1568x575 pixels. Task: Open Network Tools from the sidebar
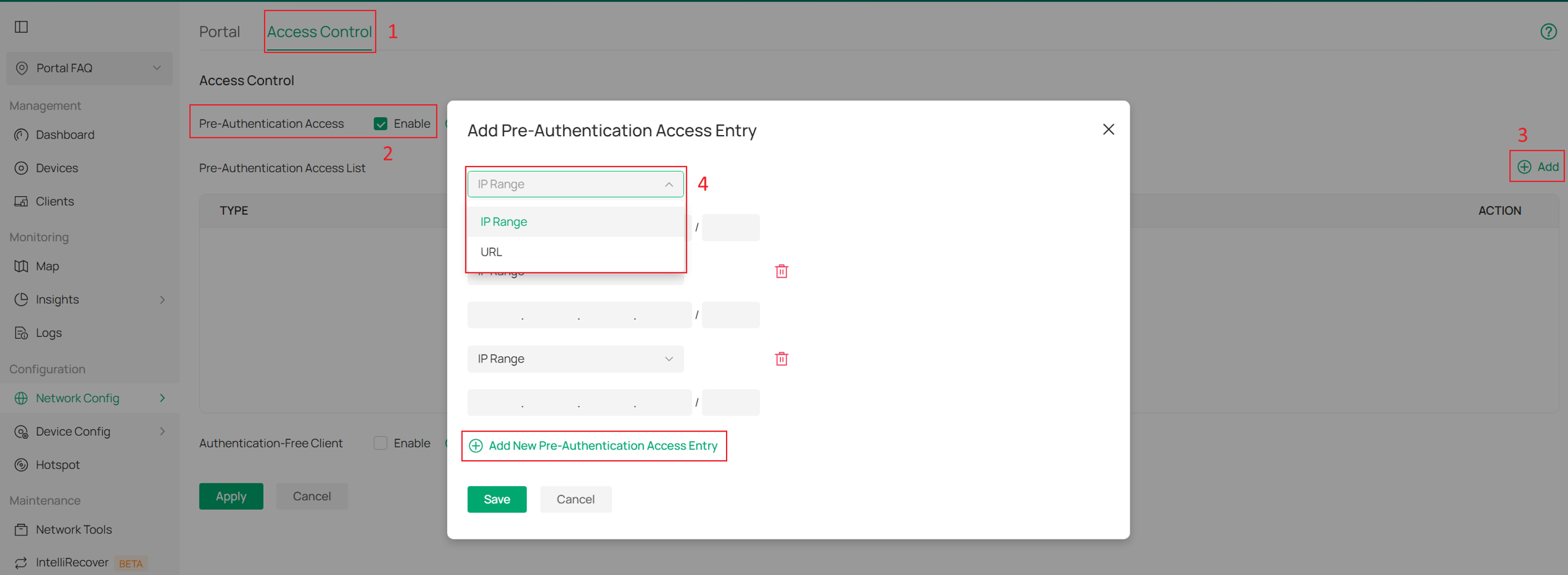point(73,530)
